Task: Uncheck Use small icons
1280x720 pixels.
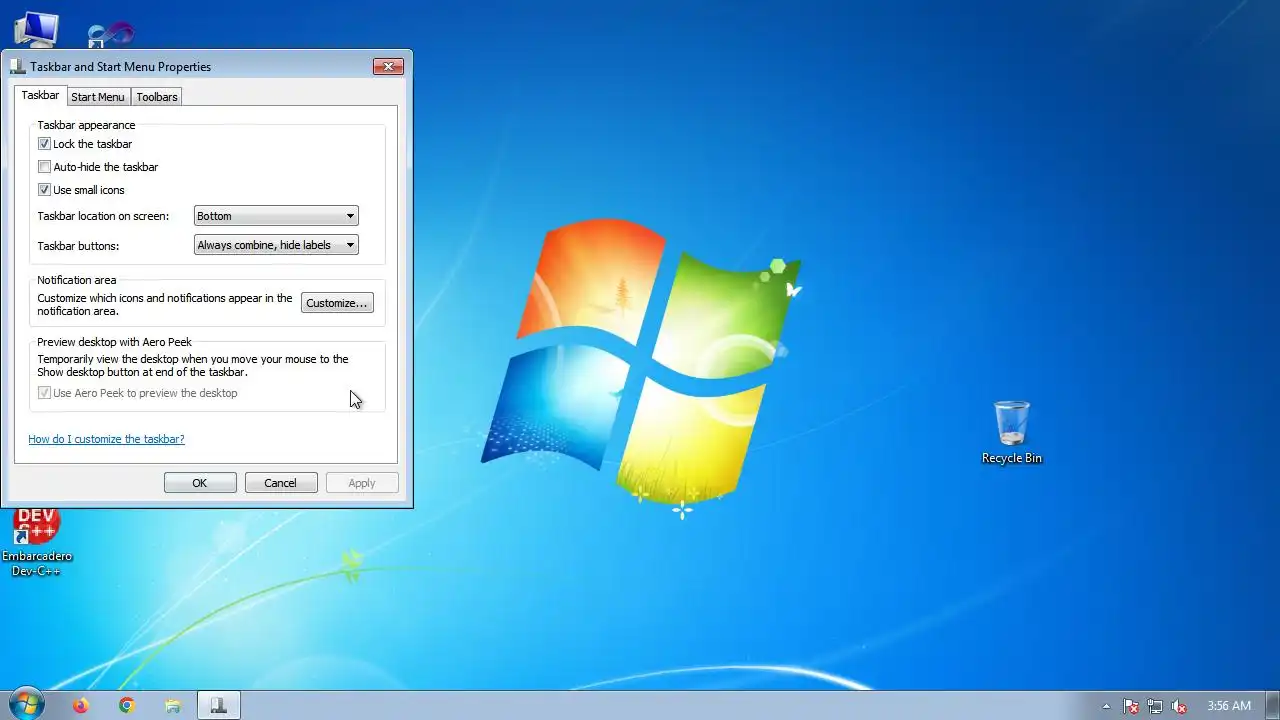Action: point(44,190)
